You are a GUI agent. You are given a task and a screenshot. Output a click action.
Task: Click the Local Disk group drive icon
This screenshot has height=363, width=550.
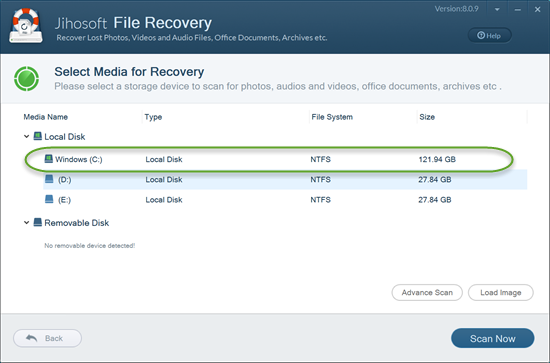pyautogui.click(x=38, y=136)
